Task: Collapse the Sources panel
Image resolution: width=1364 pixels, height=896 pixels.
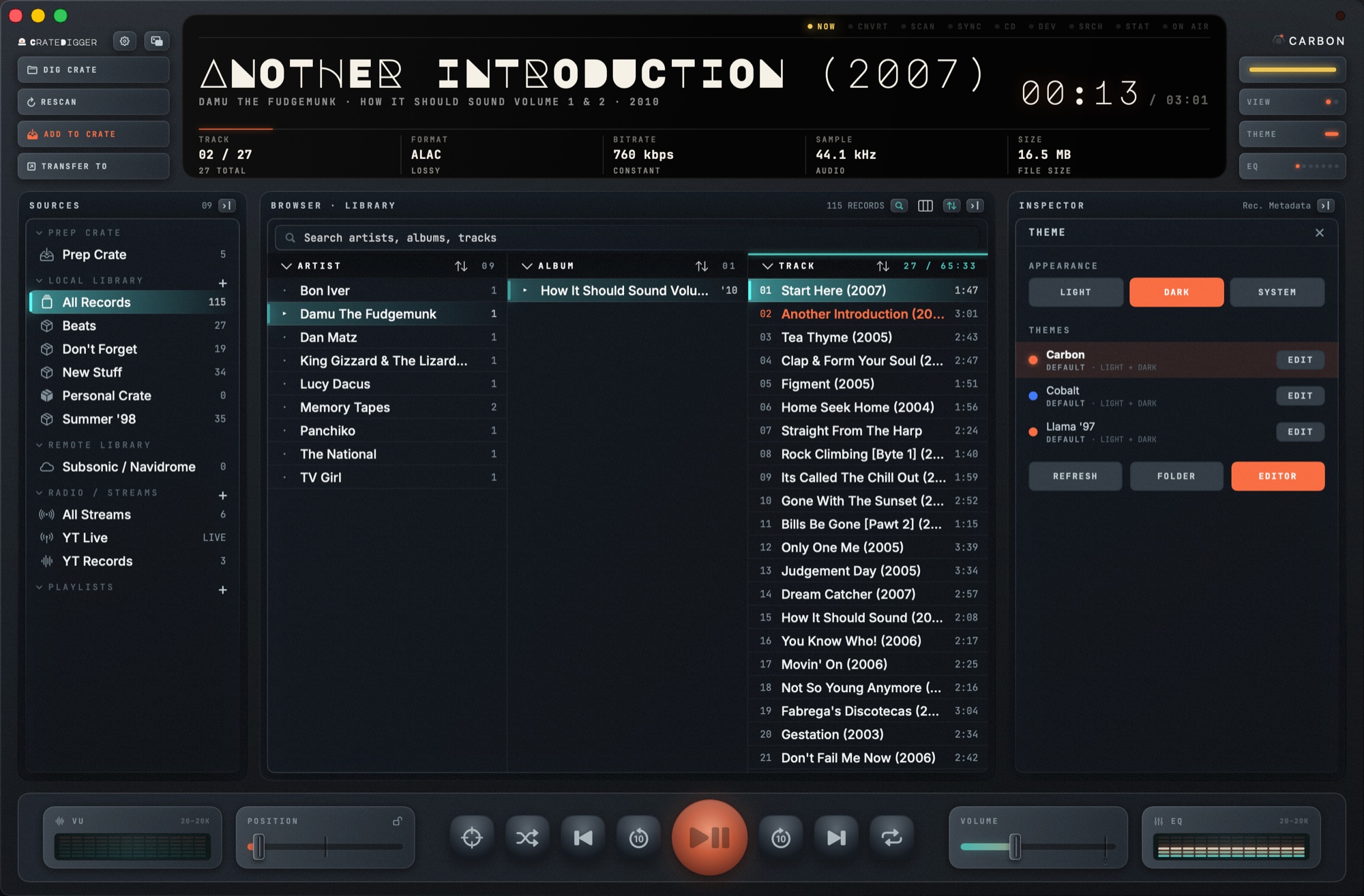Action: [x=227, y=205]
